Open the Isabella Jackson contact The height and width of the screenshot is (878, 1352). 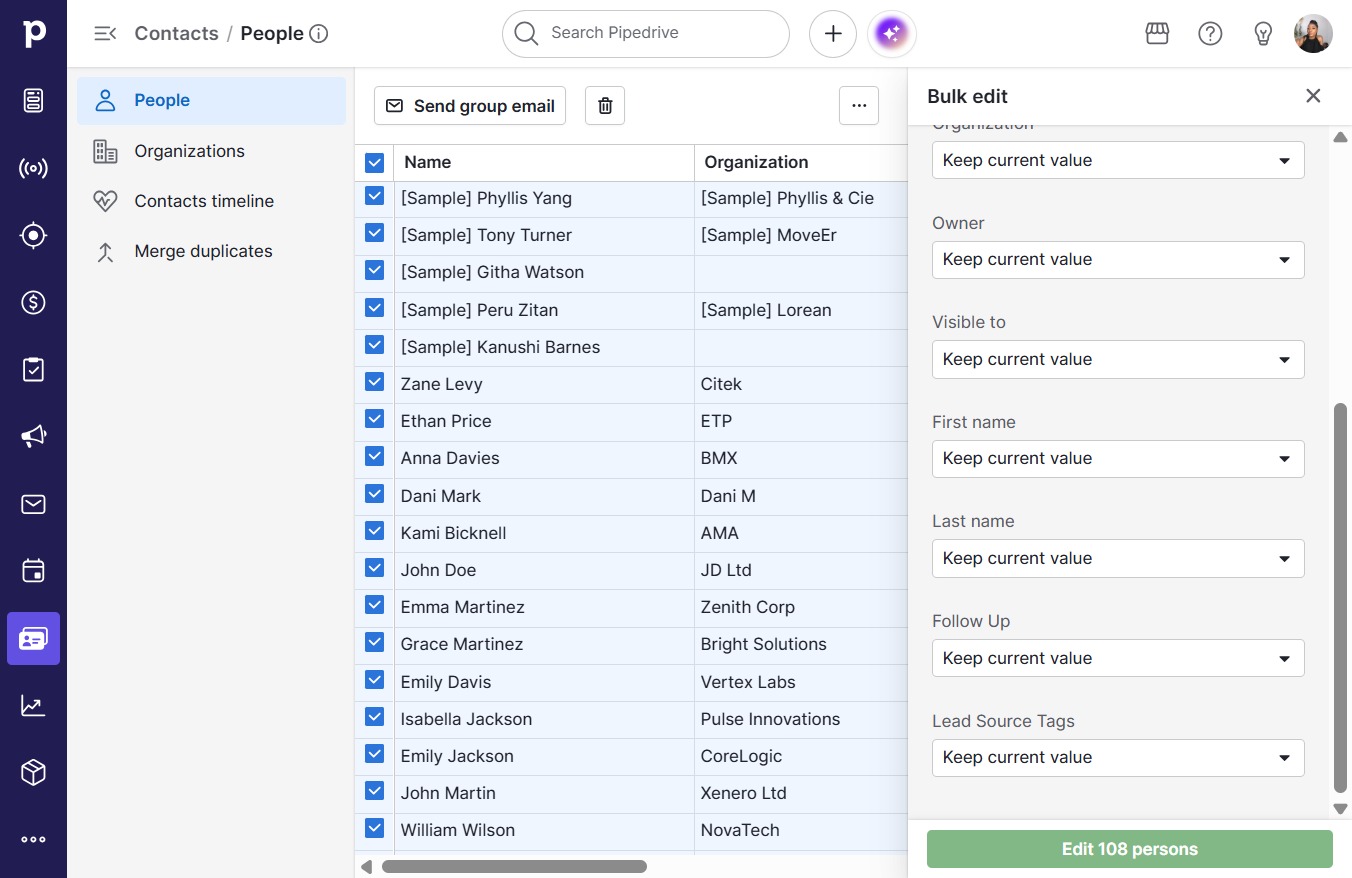point(466,719)
